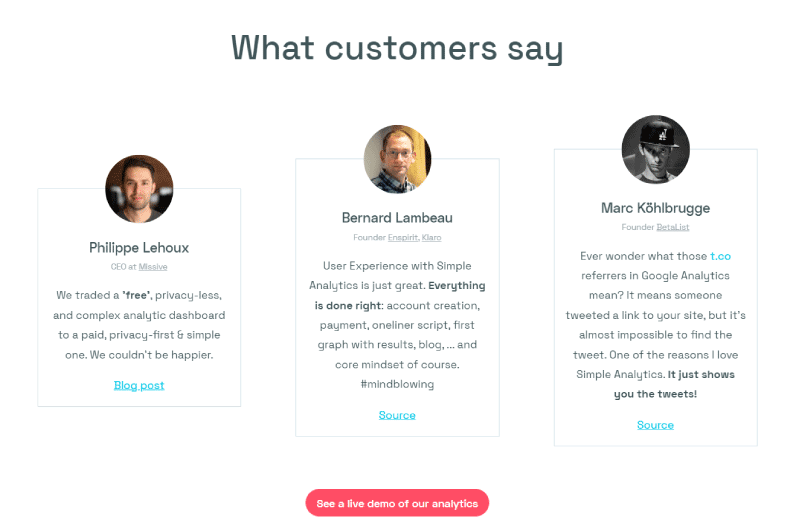Viewport: 800px width, 530px height.
Task: Visit the BetaList founder link
Action: tap(672, 227)
